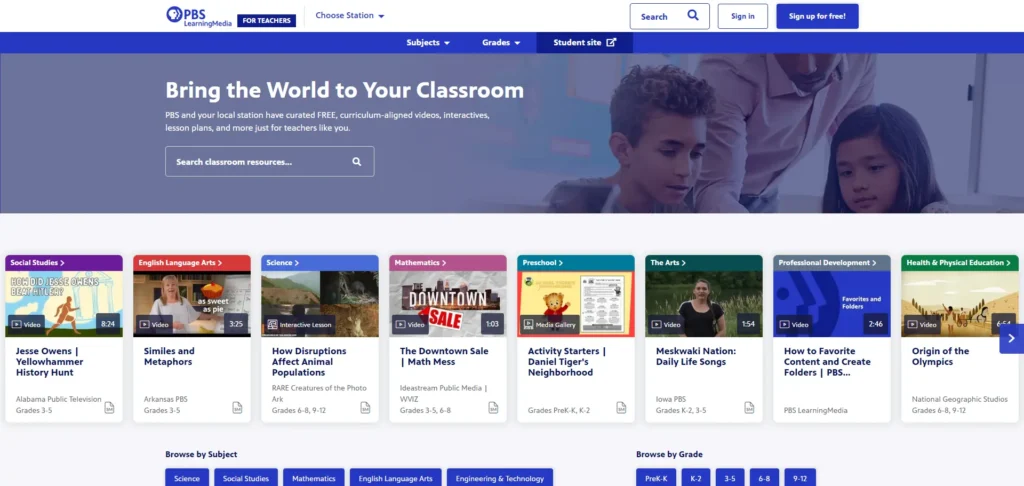Click the Jesse Owens video thumbnail

pyautogui.click(x=64, y=304)
